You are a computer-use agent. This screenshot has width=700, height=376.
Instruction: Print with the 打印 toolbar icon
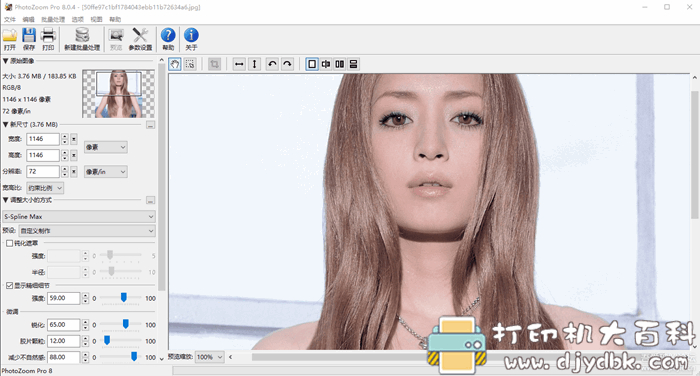48,39
